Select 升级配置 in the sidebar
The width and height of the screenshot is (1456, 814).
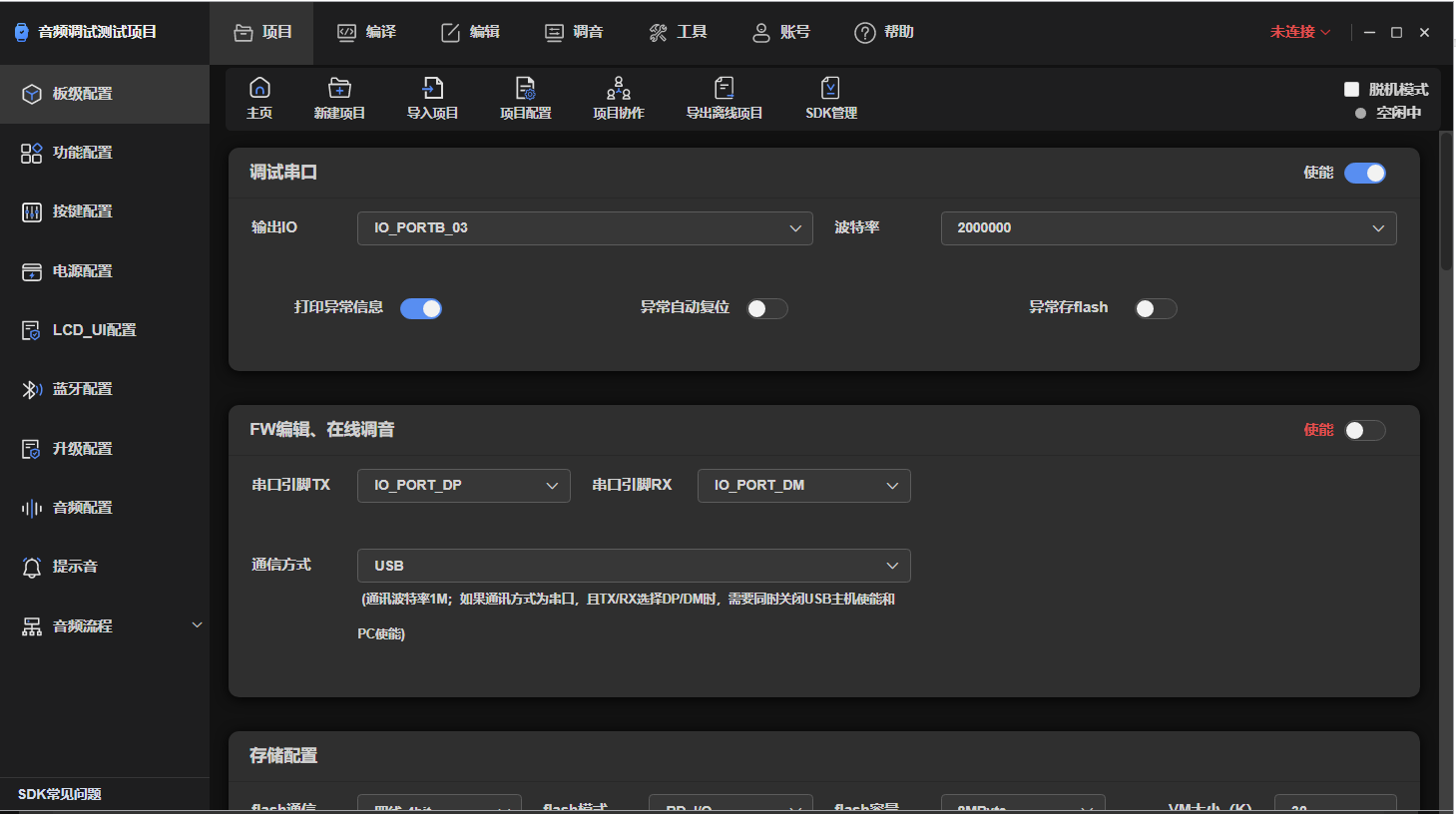pyautogui.click(x=105, y=449)
